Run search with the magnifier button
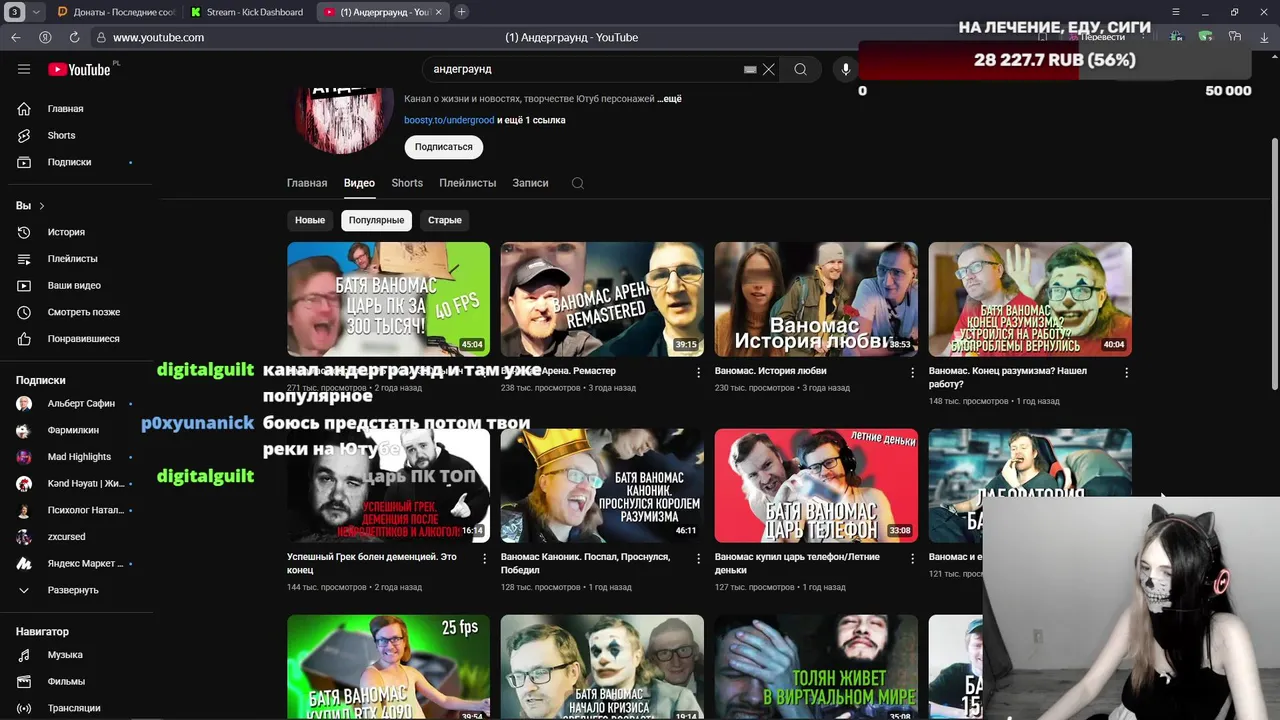 tap(800, 69)
